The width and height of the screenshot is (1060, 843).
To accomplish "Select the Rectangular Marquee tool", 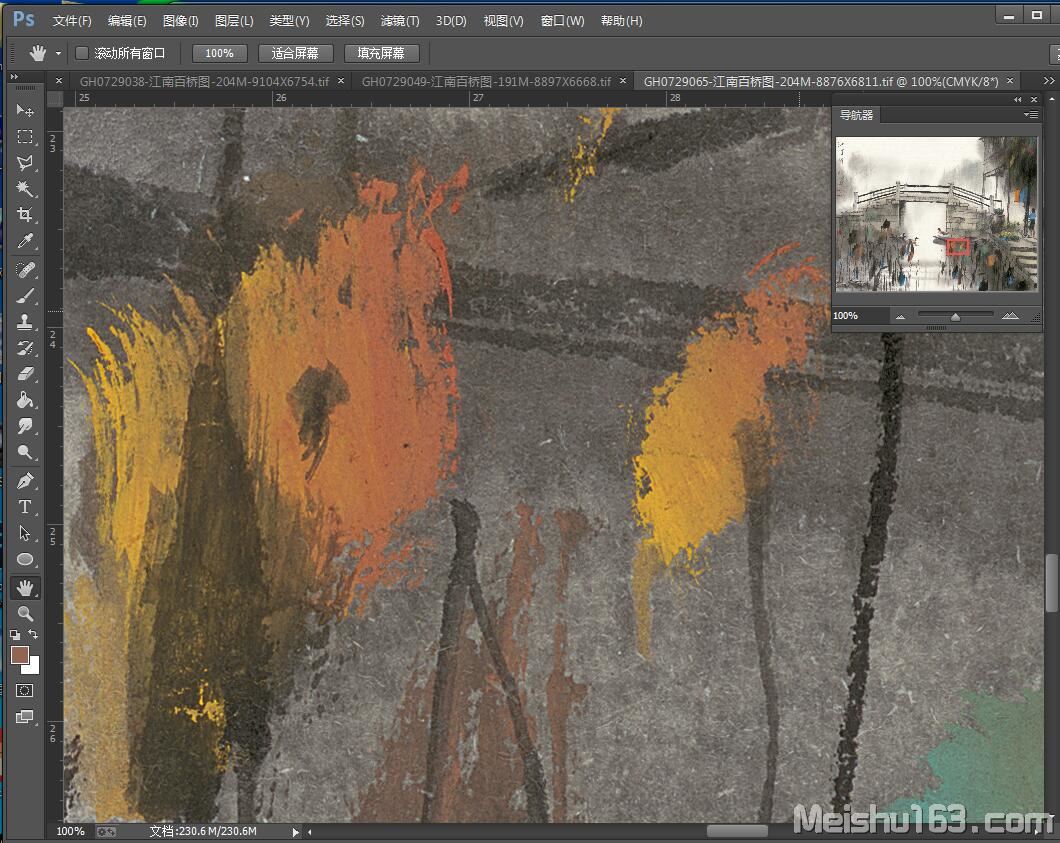I will tap(25, 137).
